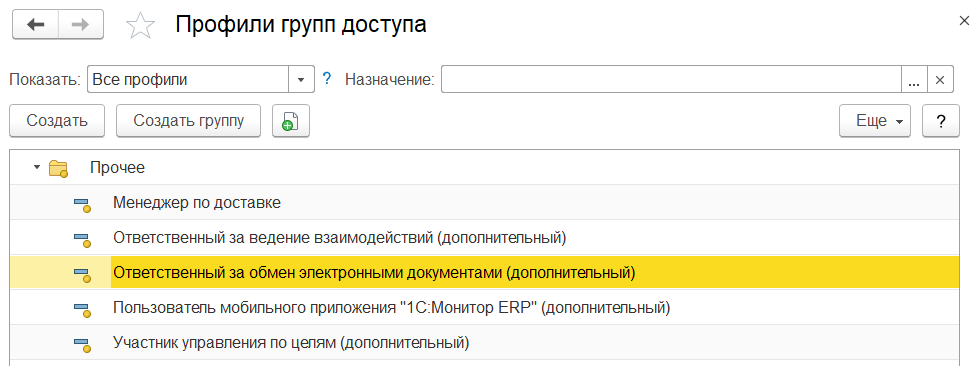Open the Показать dropdown arrow
This screenshot has width=976, height=366.
[301, 80]
